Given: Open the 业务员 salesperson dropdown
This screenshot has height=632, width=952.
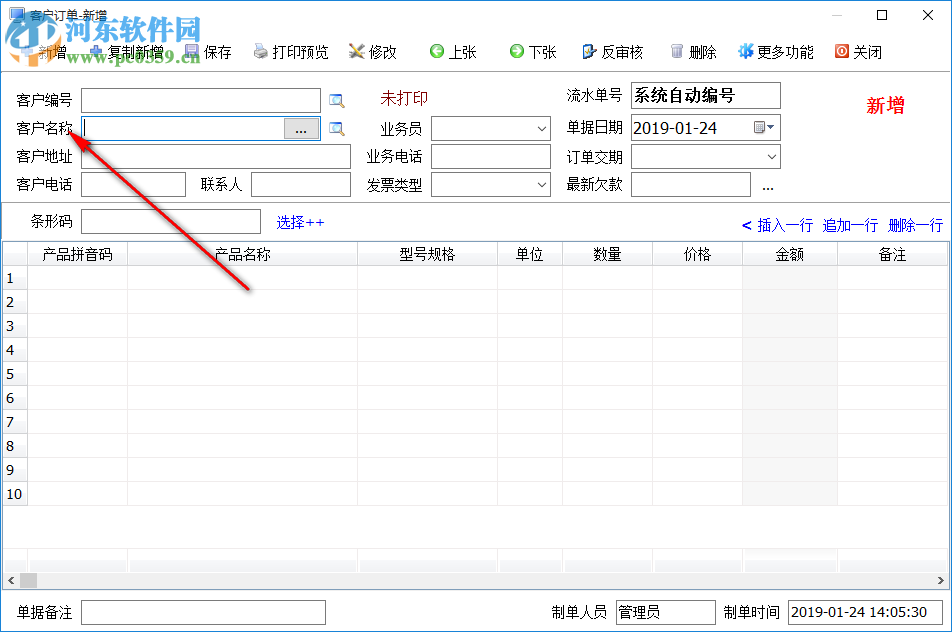Looking at the screenshot, I should 542,128.
